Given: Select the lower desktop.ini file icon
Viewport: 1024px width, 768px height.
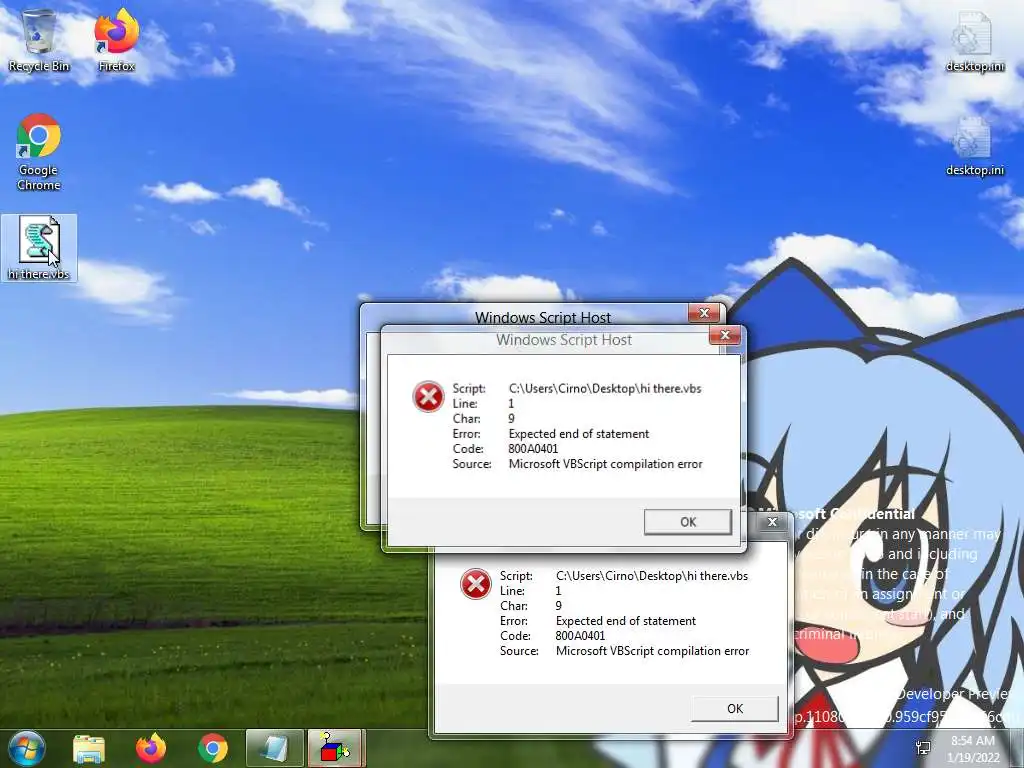Looking at the screenshot, I should pyautogui.click(x=974, y=146).
